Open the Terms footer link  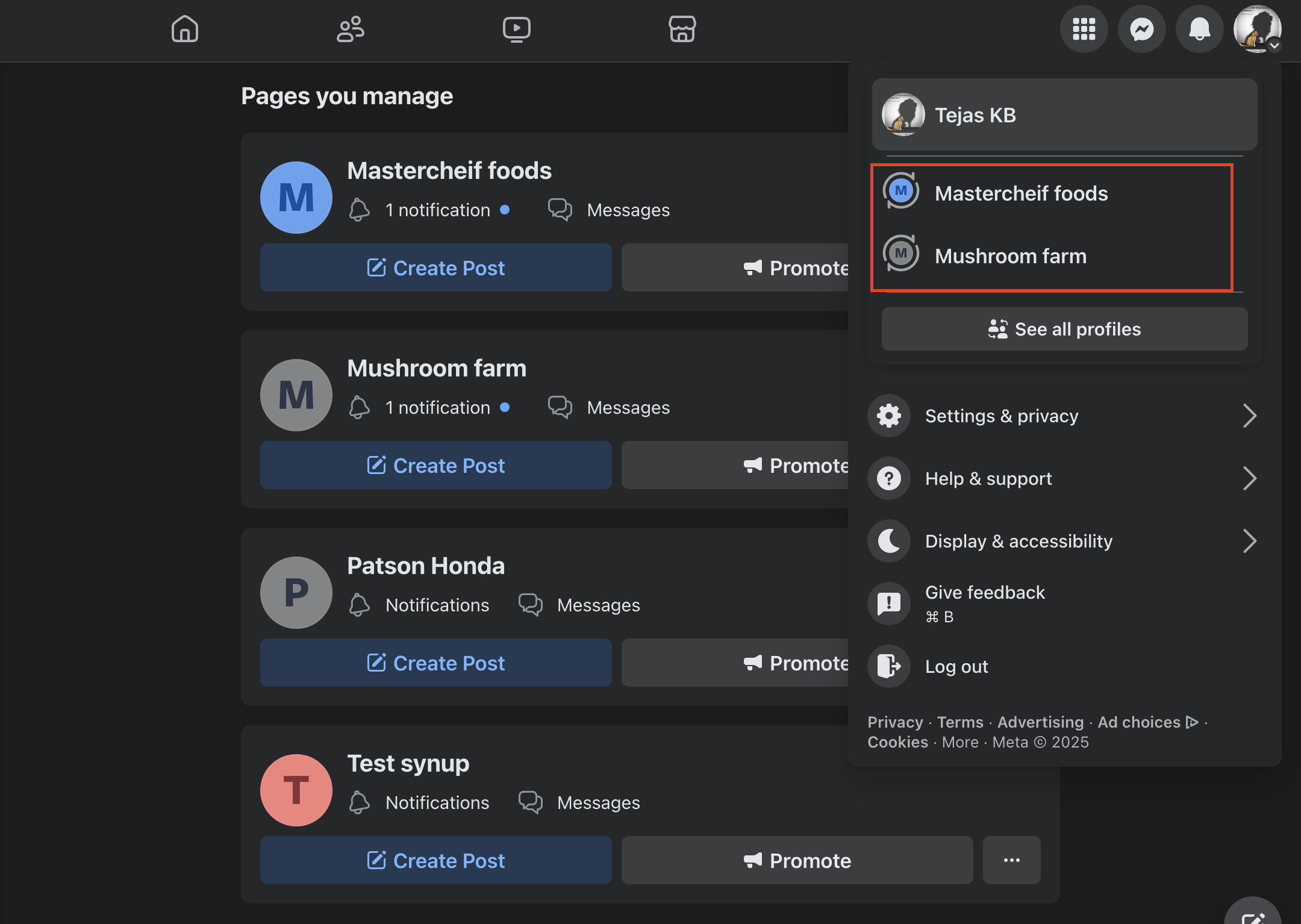(x=960, y=722)
